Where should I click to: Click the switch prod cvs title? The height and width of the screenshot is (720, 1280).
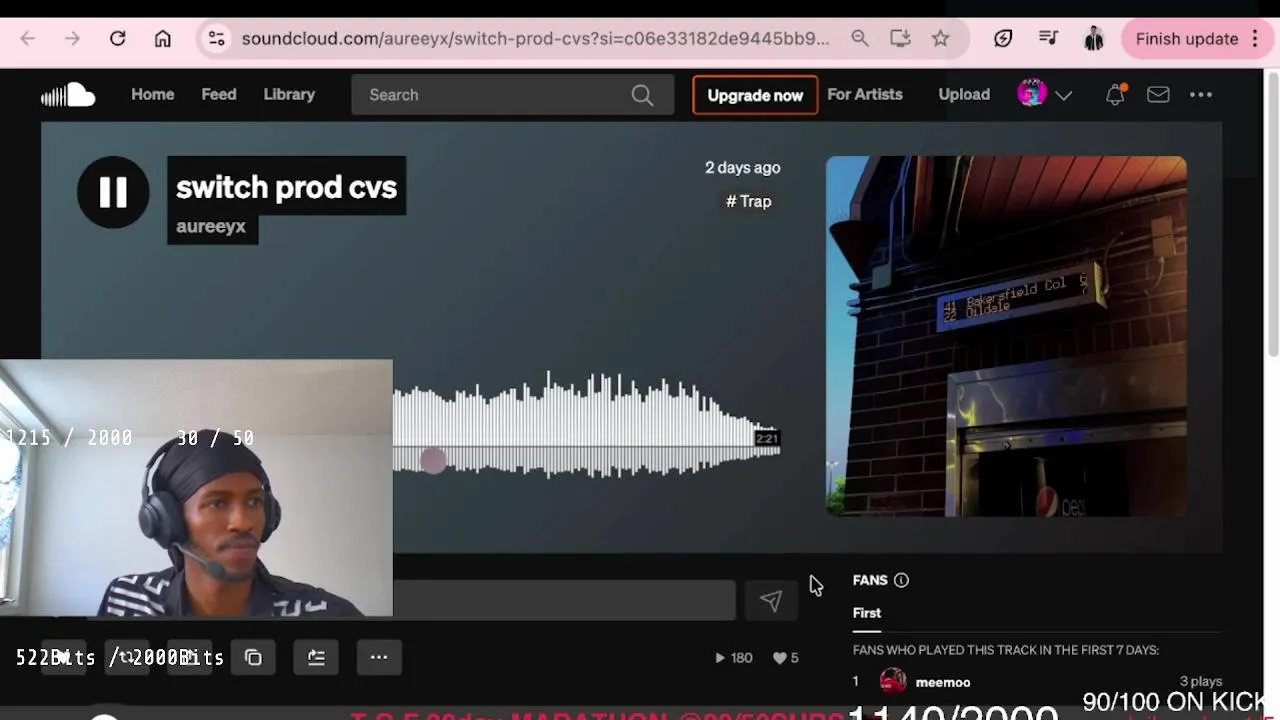286,187
